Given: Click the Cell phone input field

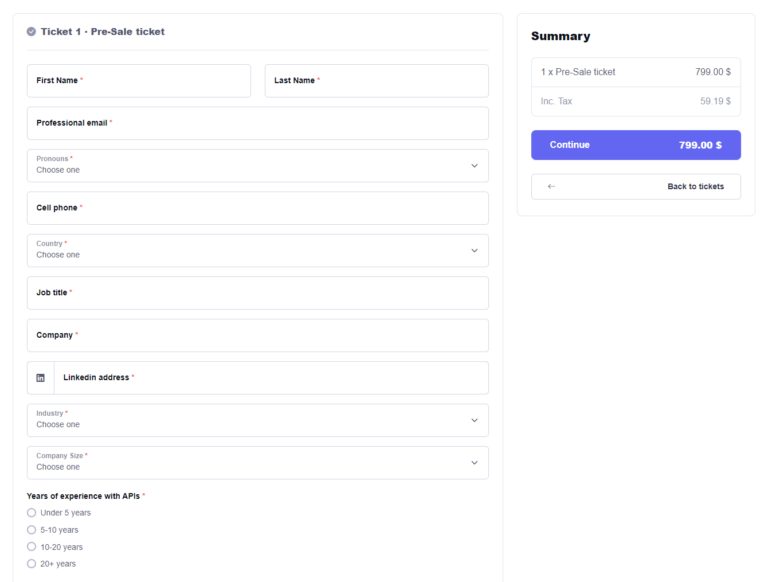Looking at the screenshot, I should pyautogui.click(x=257, y=208).
